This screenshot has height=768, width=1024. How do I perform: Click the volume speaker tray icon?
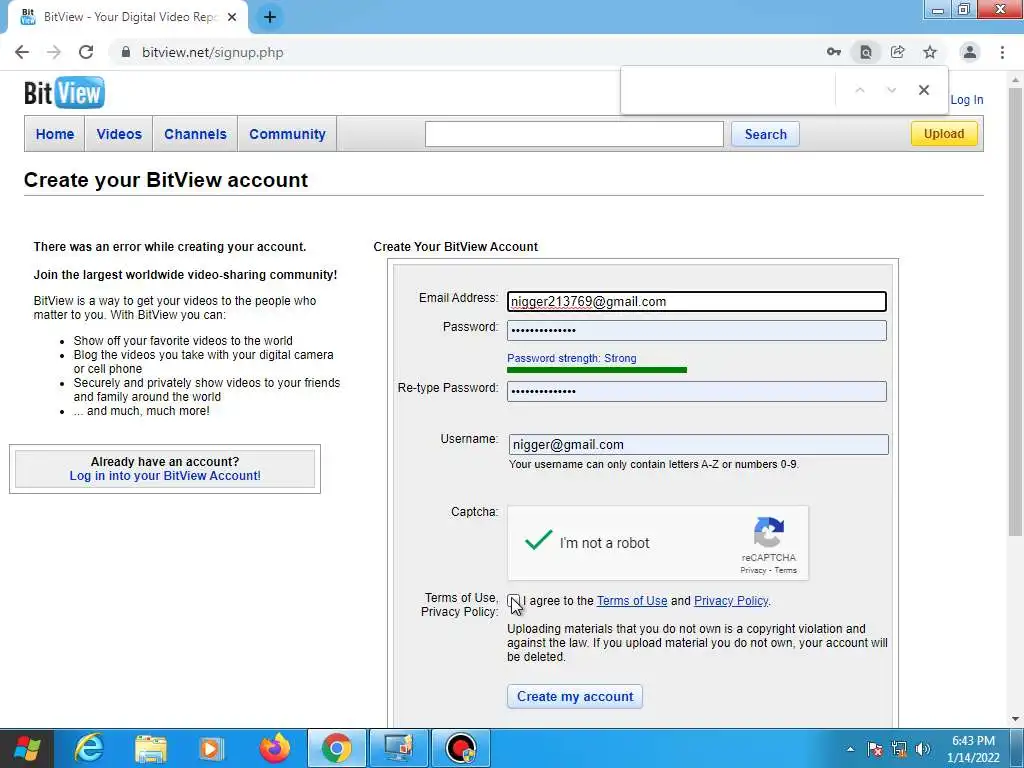pos(923,749)
